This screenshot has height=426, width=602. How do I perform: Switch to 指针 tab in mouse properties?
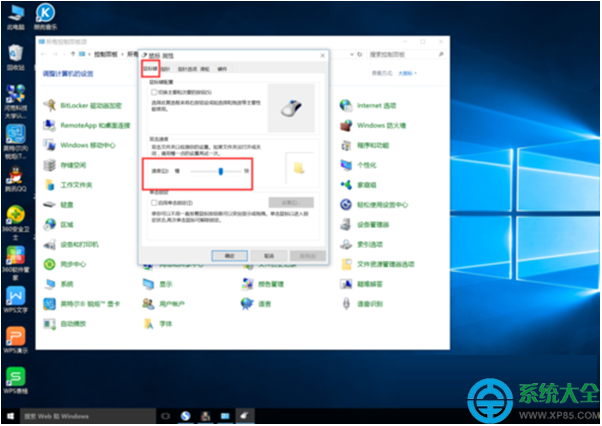(165, 69)
